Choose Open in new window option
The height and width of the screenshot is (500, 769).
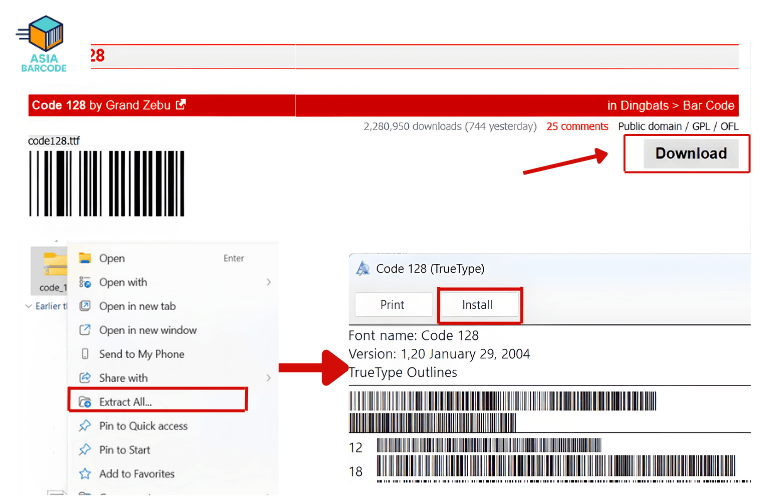click(x=148, y=330)
